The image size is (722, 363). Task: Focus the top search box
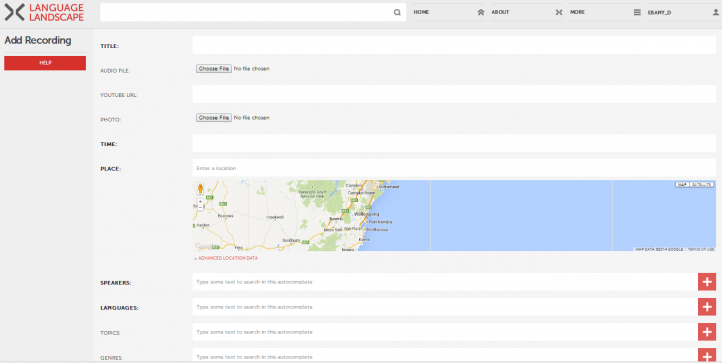(x=246, y=12)
